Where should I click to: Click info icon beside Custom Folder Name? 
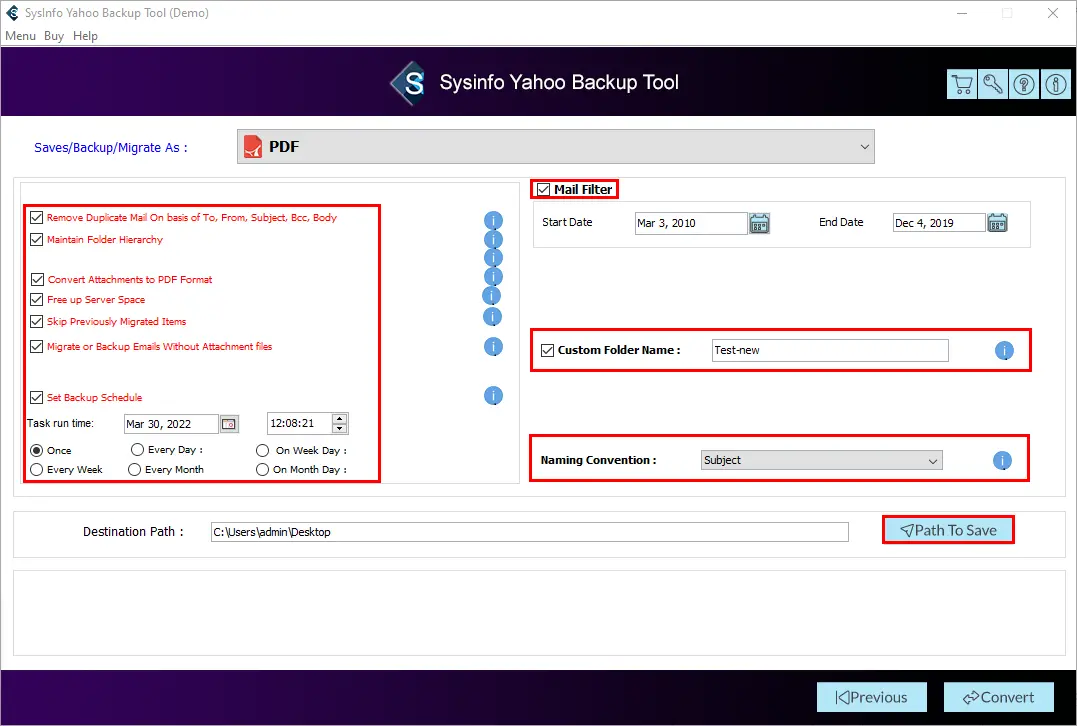coord(1004,351)
